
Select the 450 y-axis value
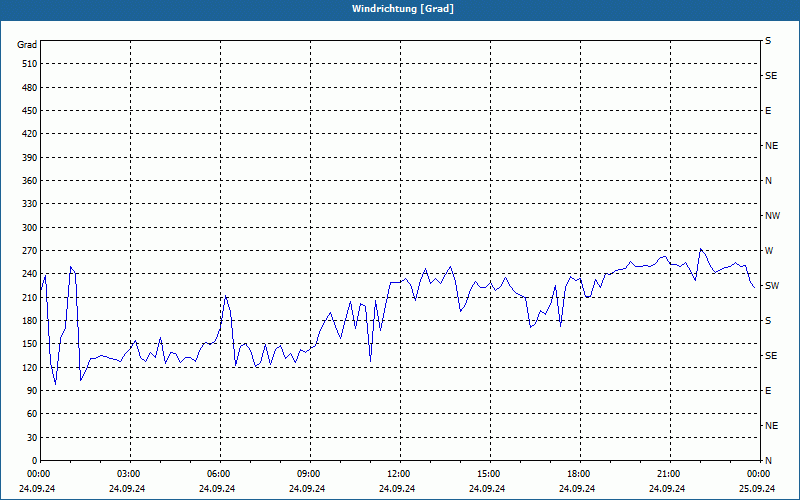[x=30, y=111]
